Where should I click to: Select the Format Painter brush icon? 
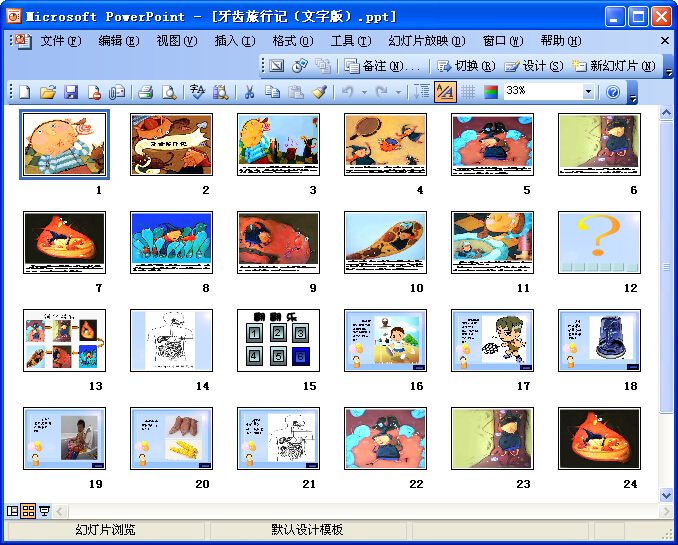tap(319, 92)
